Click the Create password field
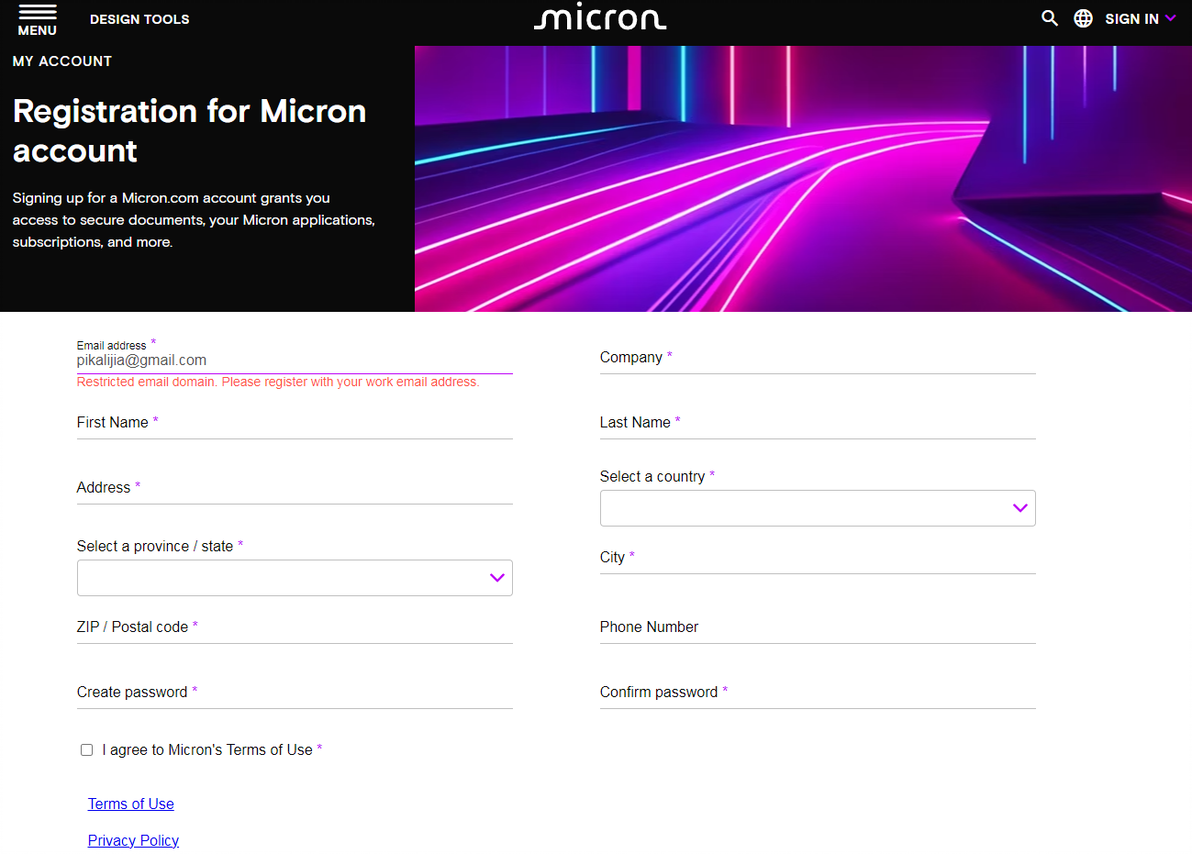1192x854 pixels. pyautogui.click(x=294, y=693)
